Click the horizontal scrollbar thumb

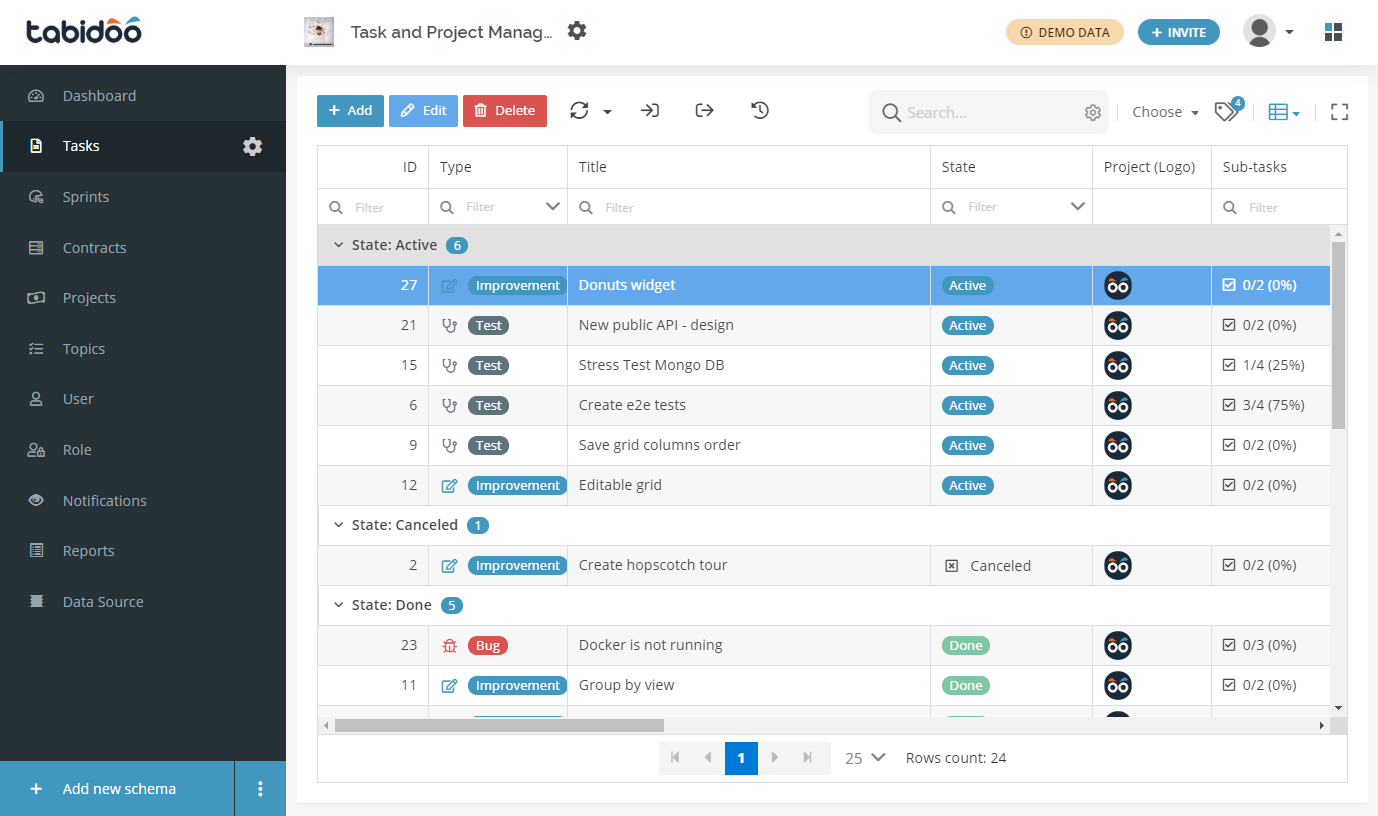(499, 725)
